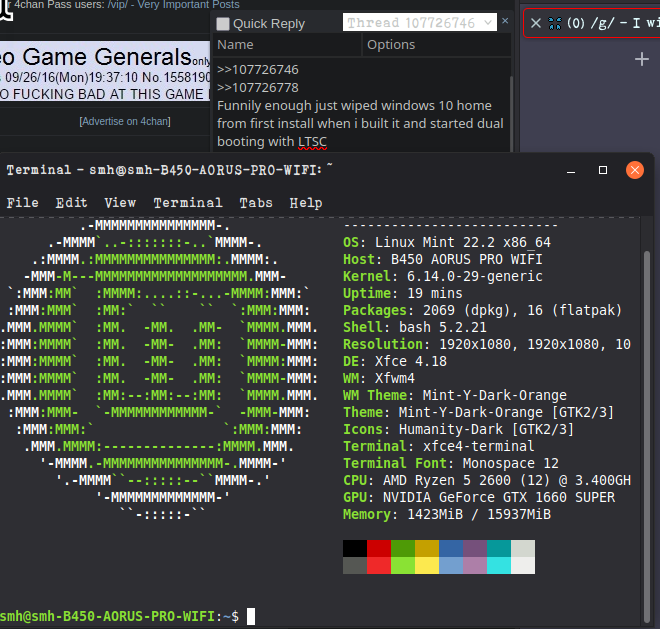Image resolution: width=660 pixels, height=629 pixels.
Task: Click the /g/ tab favicon
Action: tap(555, 23)
